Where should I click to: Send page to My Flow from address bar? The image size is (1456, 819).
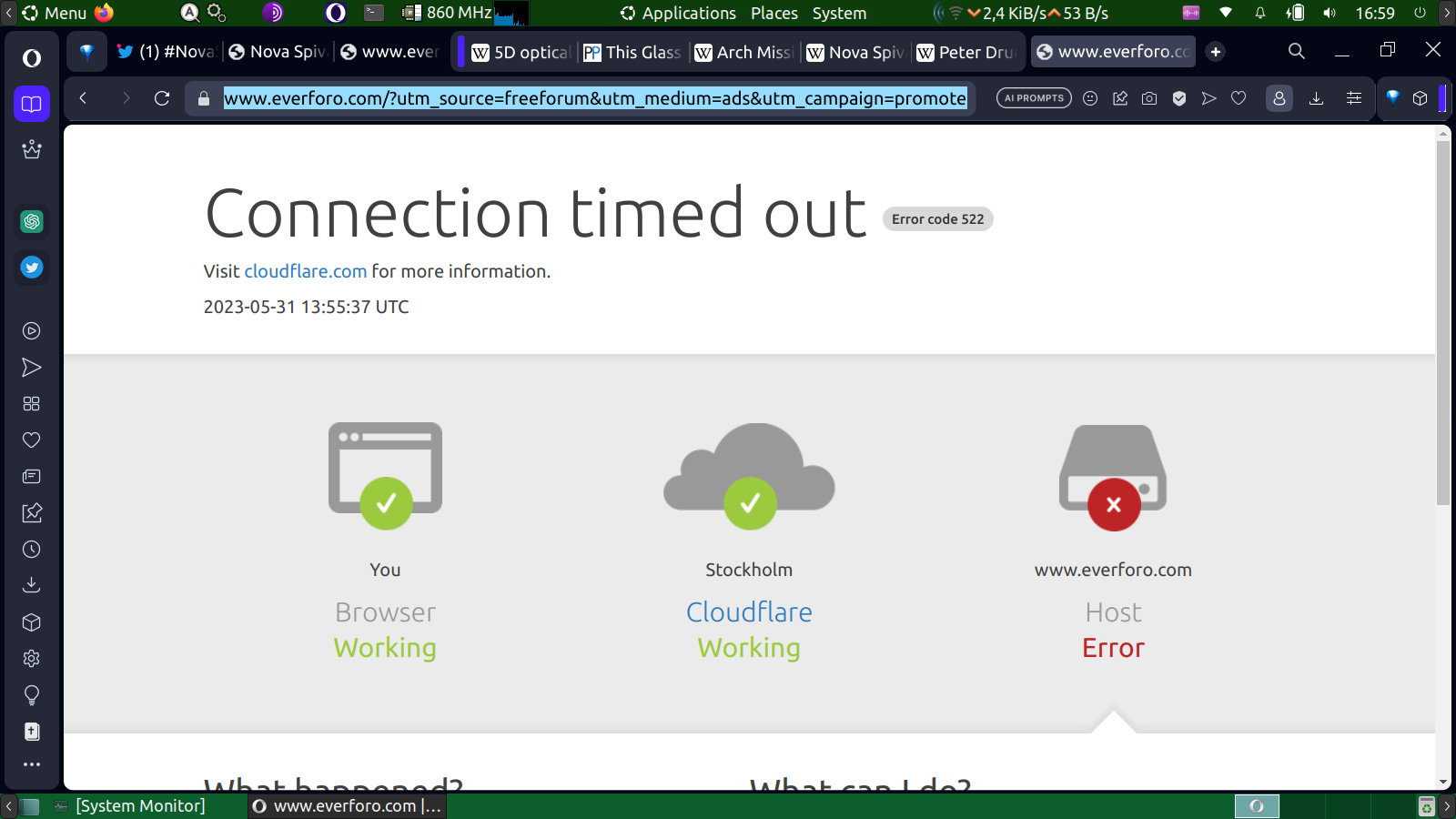pyautogui.click(x=1208, y=98)
